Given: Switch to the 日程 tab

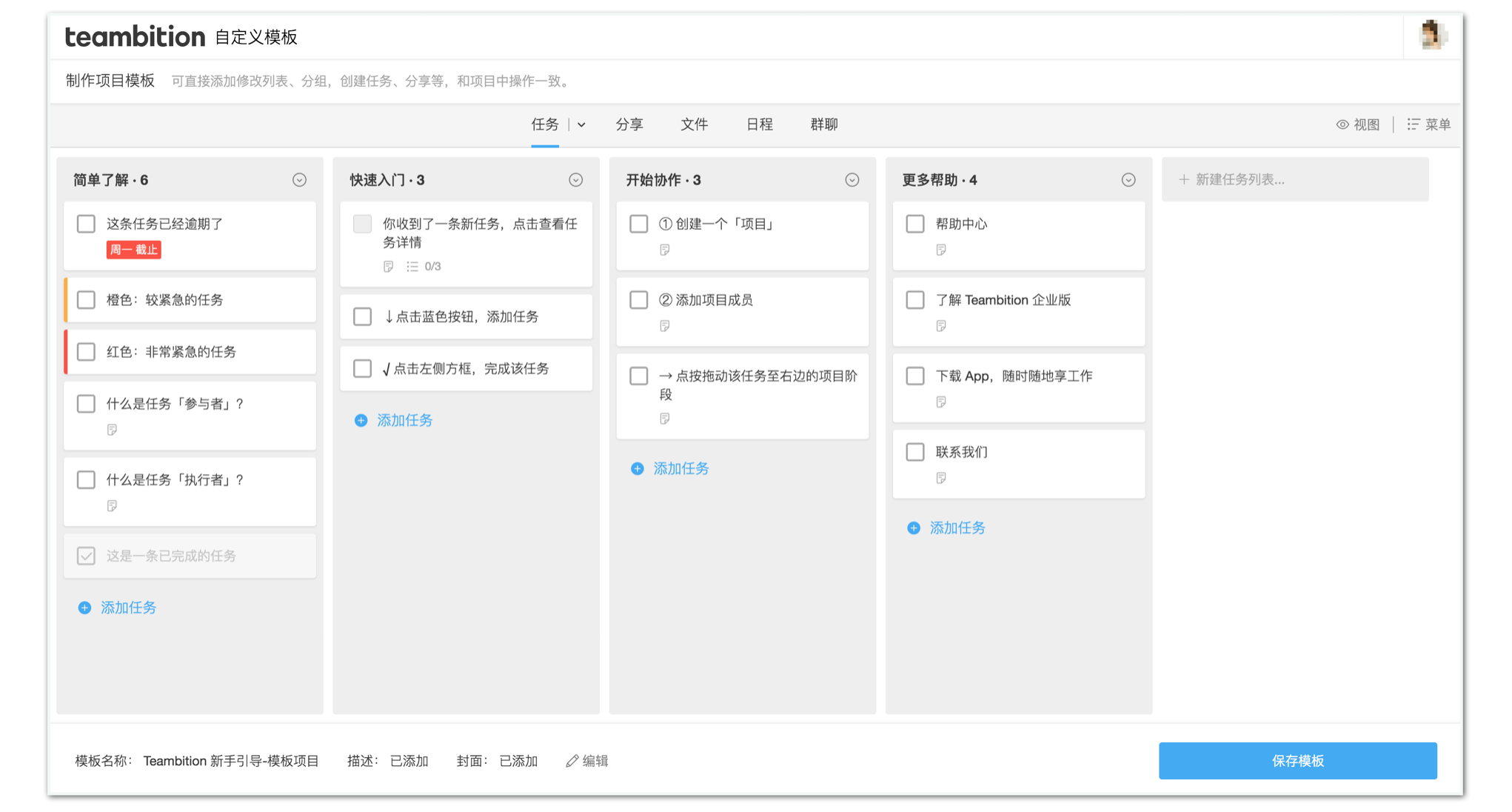Looking at the screenshot, I should point(759,124).
